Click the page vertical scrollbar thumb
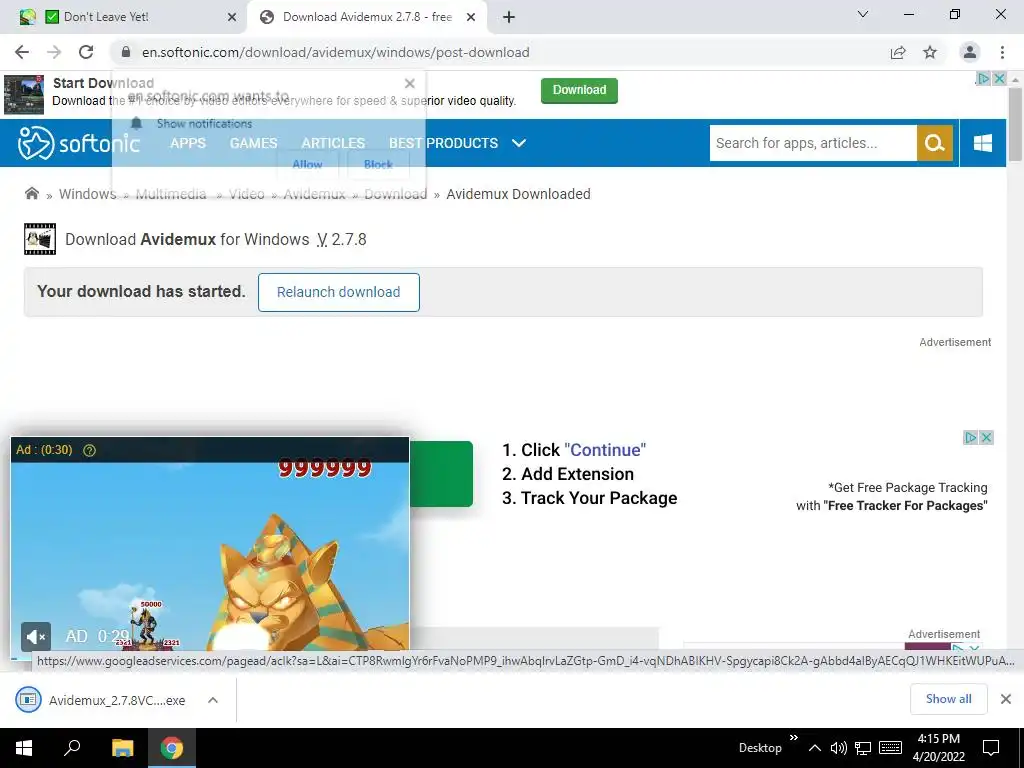1024x768 pixels. 1015,124
